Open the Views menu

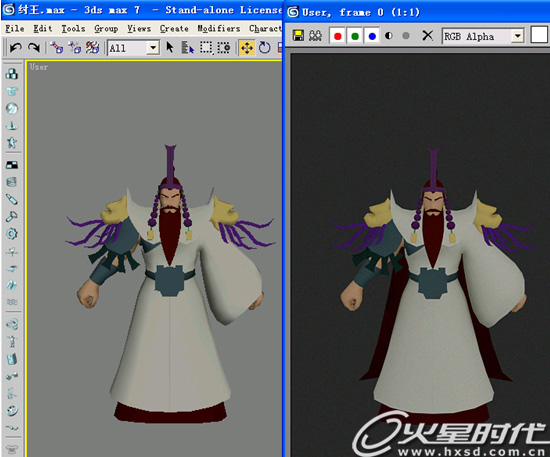pos(139,28)
